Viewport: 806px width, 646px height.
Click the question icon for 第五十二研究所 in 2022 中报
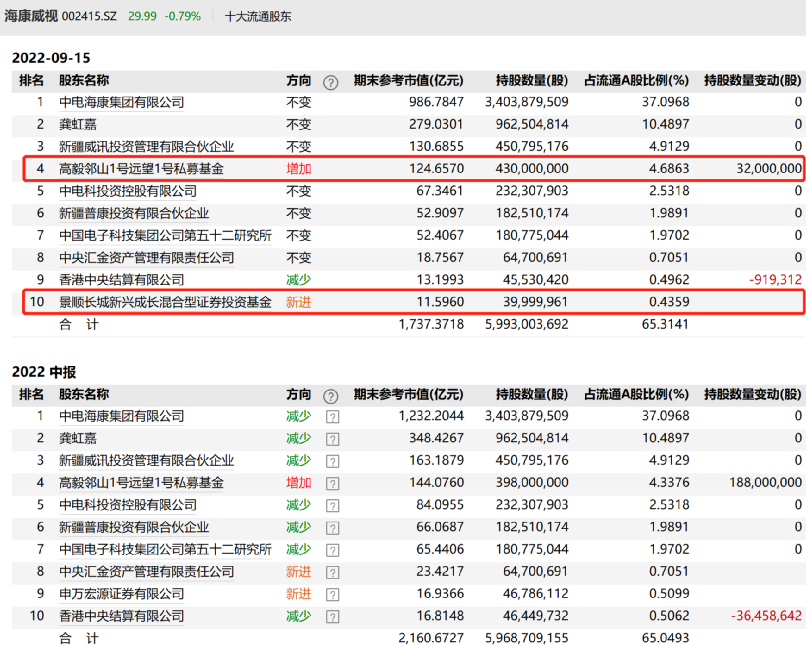[x=331, y=549]
